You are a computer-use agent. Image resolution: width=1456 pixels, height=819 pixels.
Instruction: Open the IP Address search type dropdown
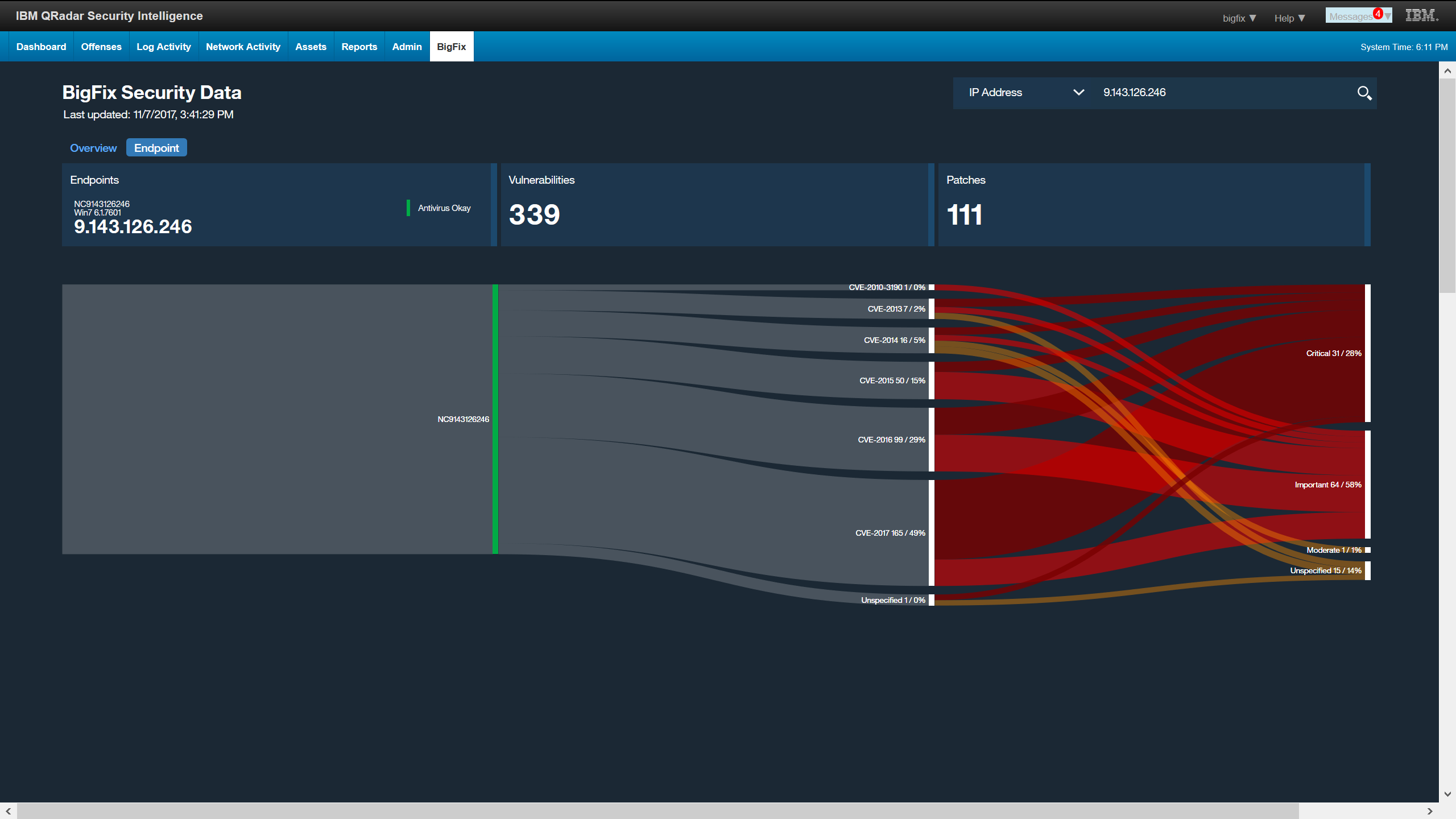point(1078,92)
